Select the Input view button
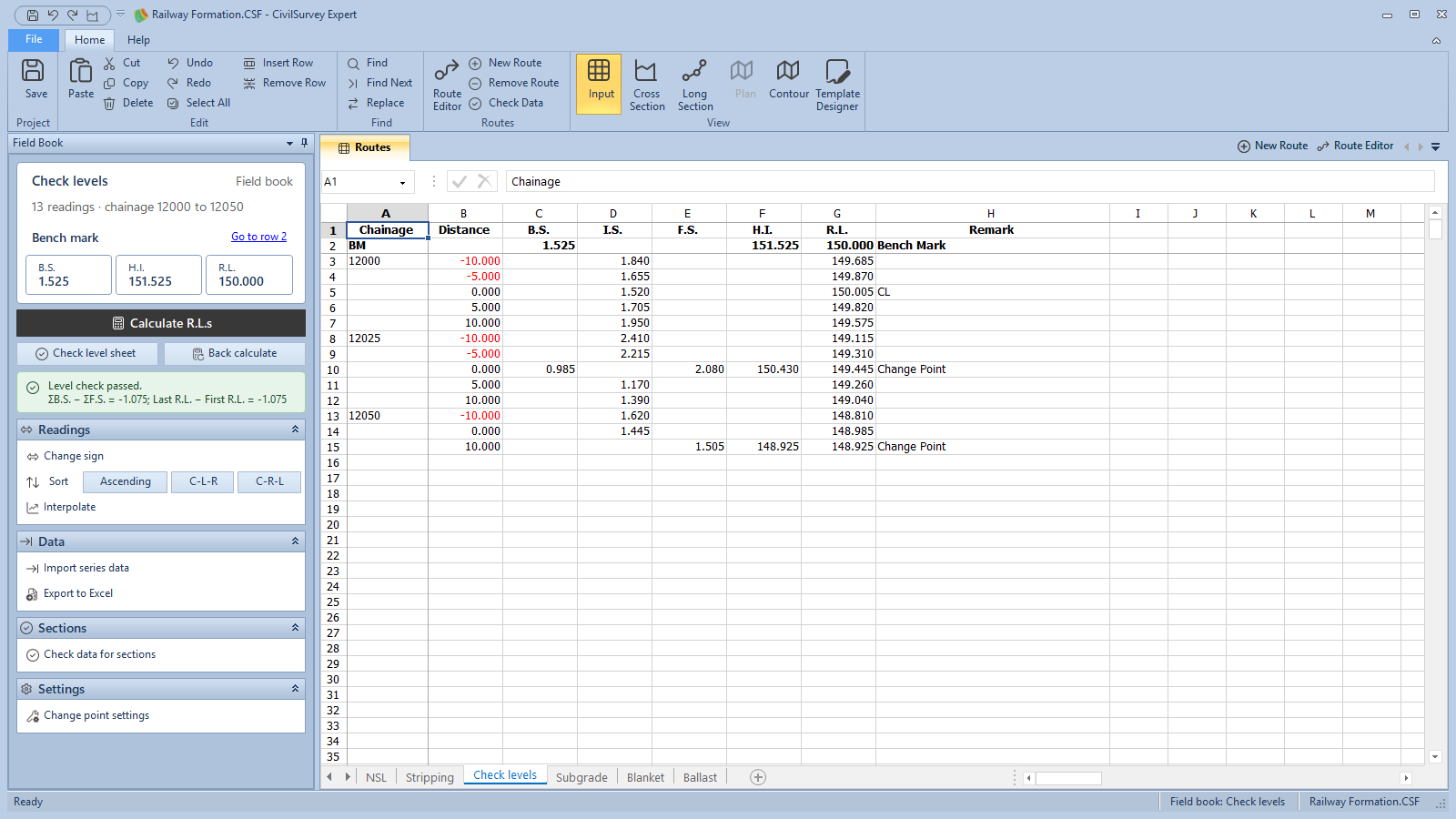Screen dimensions: 1456x819 tap(600, 83)
